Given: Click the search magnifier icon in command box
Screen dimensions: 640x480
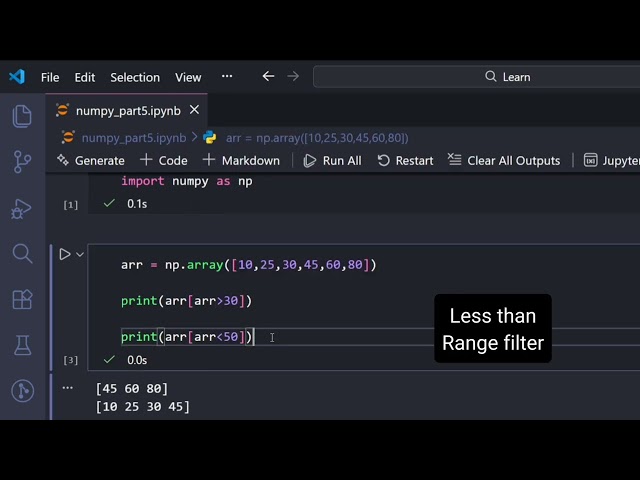Looking at the screenshot, I should pos(490,76).
